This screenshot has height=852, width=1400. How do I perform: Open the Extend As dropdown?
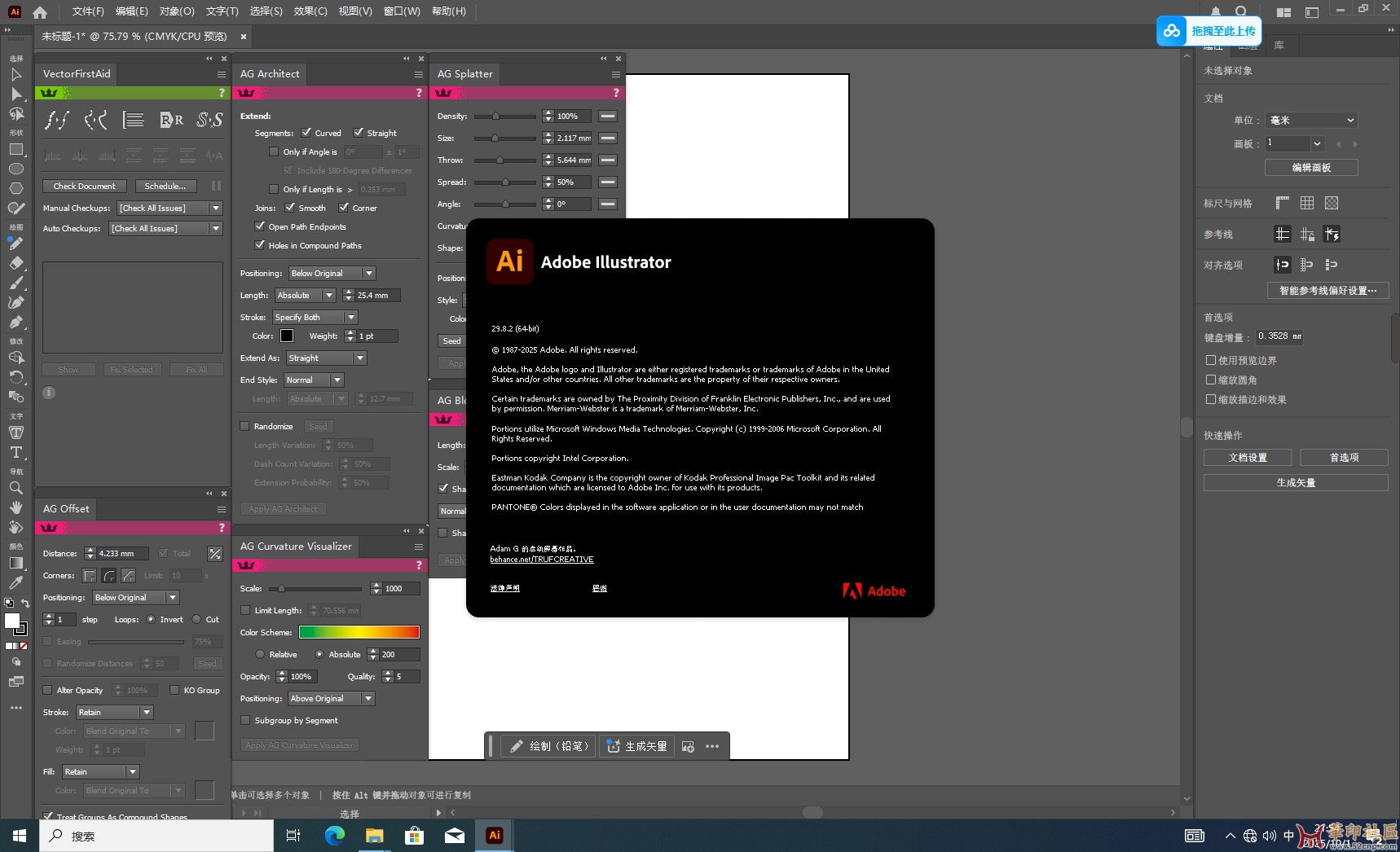pyautogui.click(x=326, y=358)
